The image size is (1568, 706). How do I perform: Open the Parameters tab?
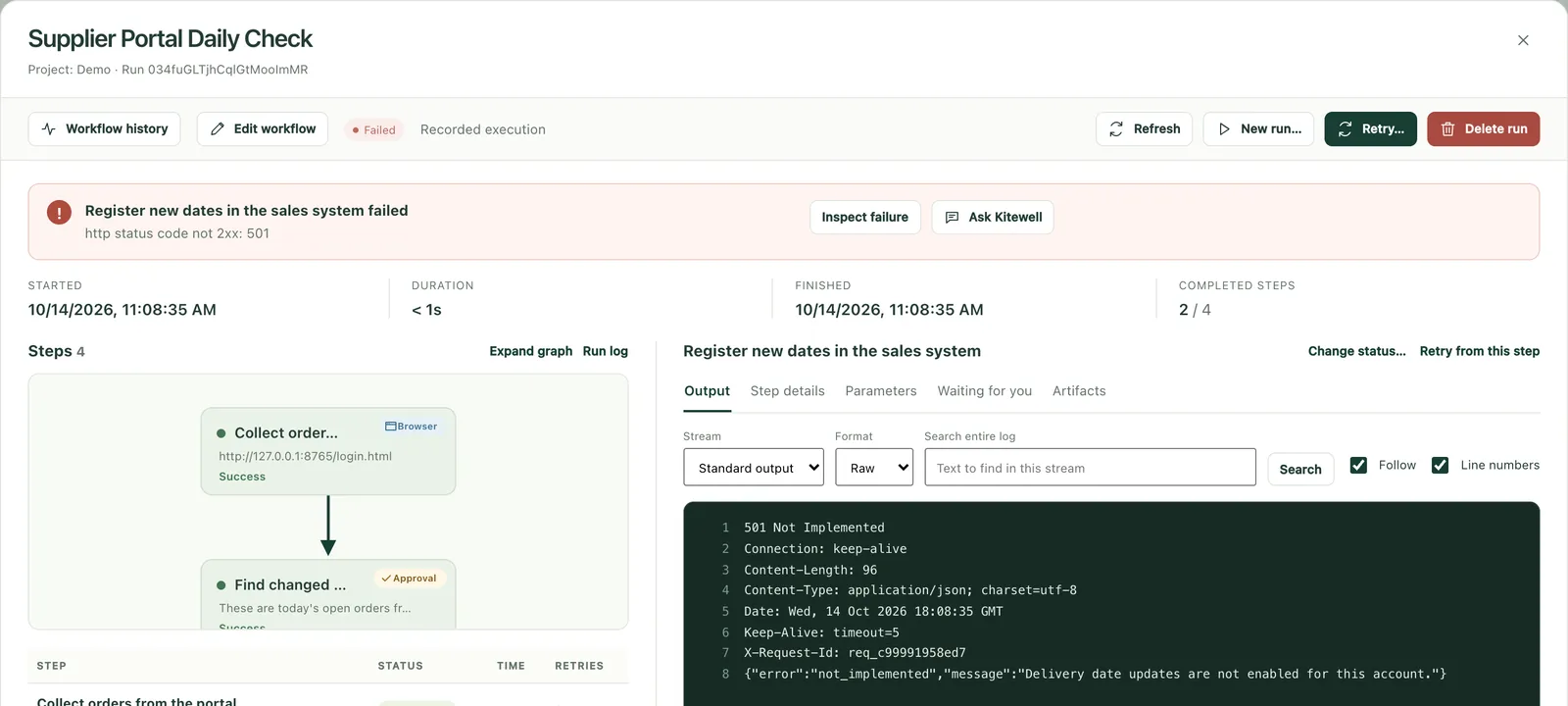tap(881, 391)
